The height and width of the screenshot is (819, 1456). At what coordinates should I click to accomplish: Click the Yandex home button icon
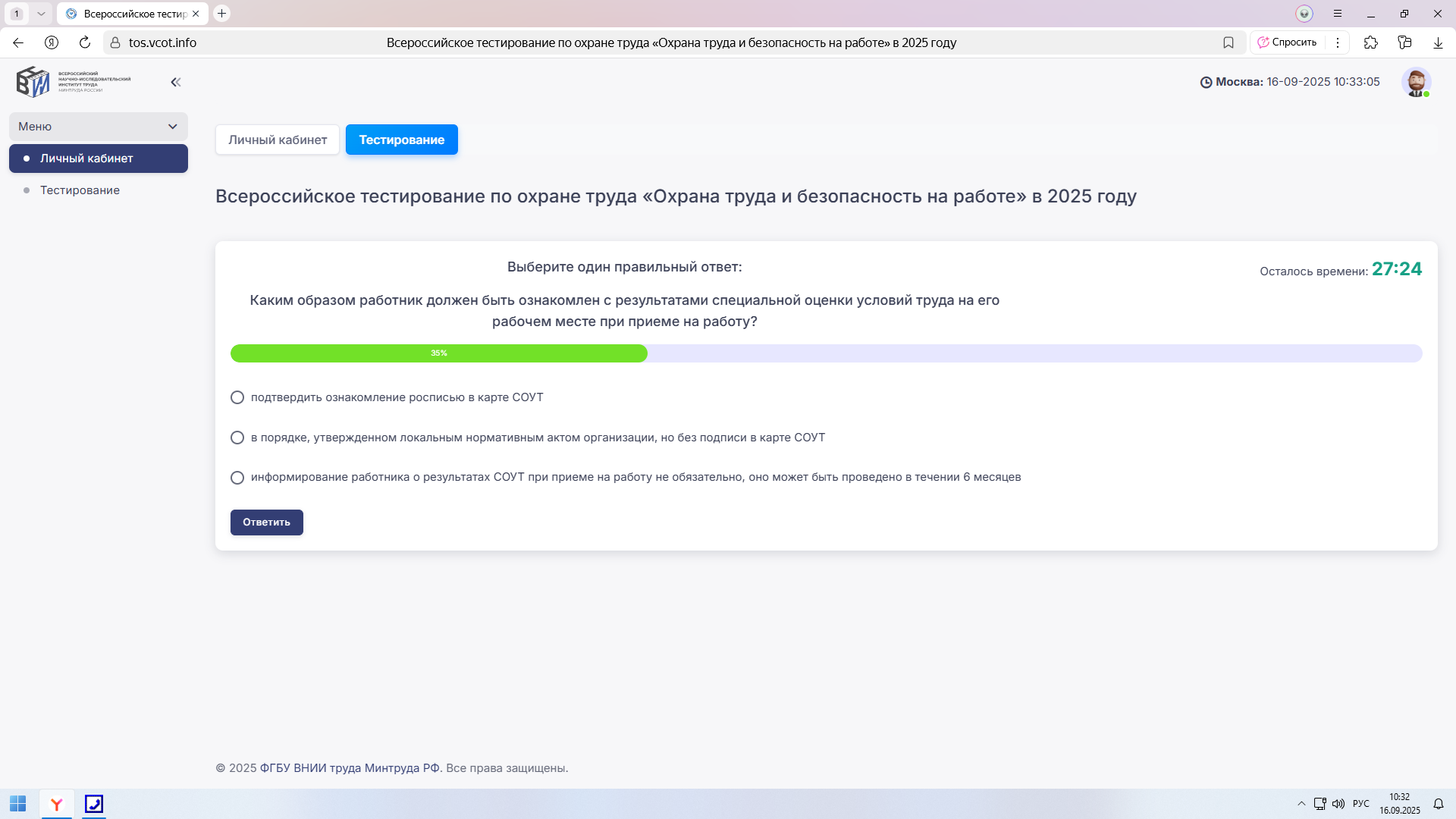[52, 42]
